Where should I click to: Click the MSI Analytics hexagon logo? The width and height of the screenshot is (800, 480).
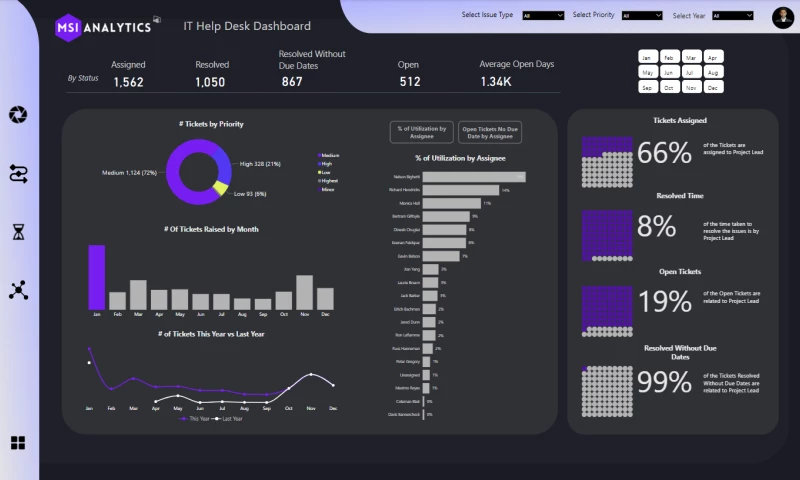[x=67, y=28]
